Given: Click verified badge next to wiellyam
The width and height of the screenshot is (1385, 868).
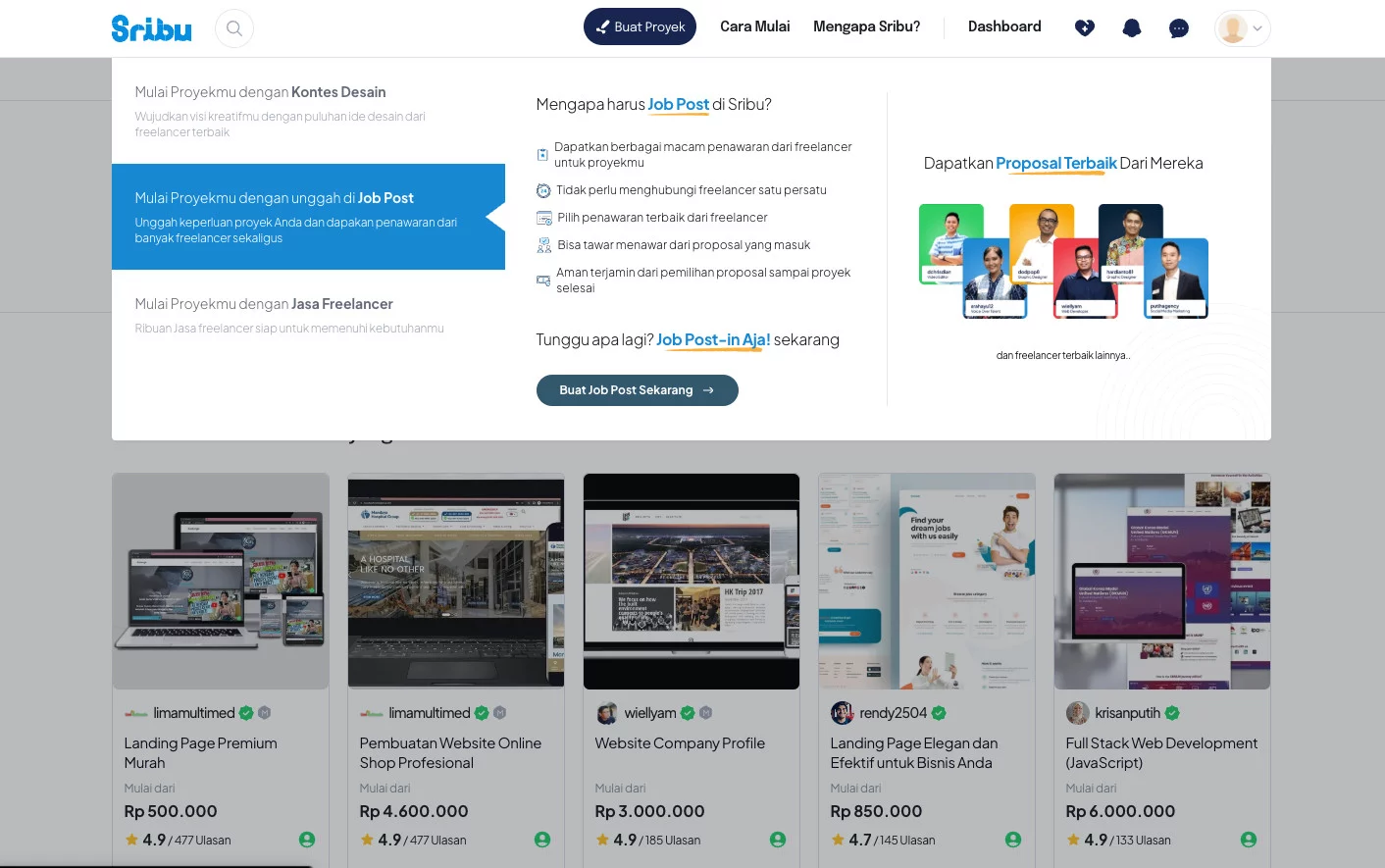Looking at the screenshot, I should click(x=688, y=713).
